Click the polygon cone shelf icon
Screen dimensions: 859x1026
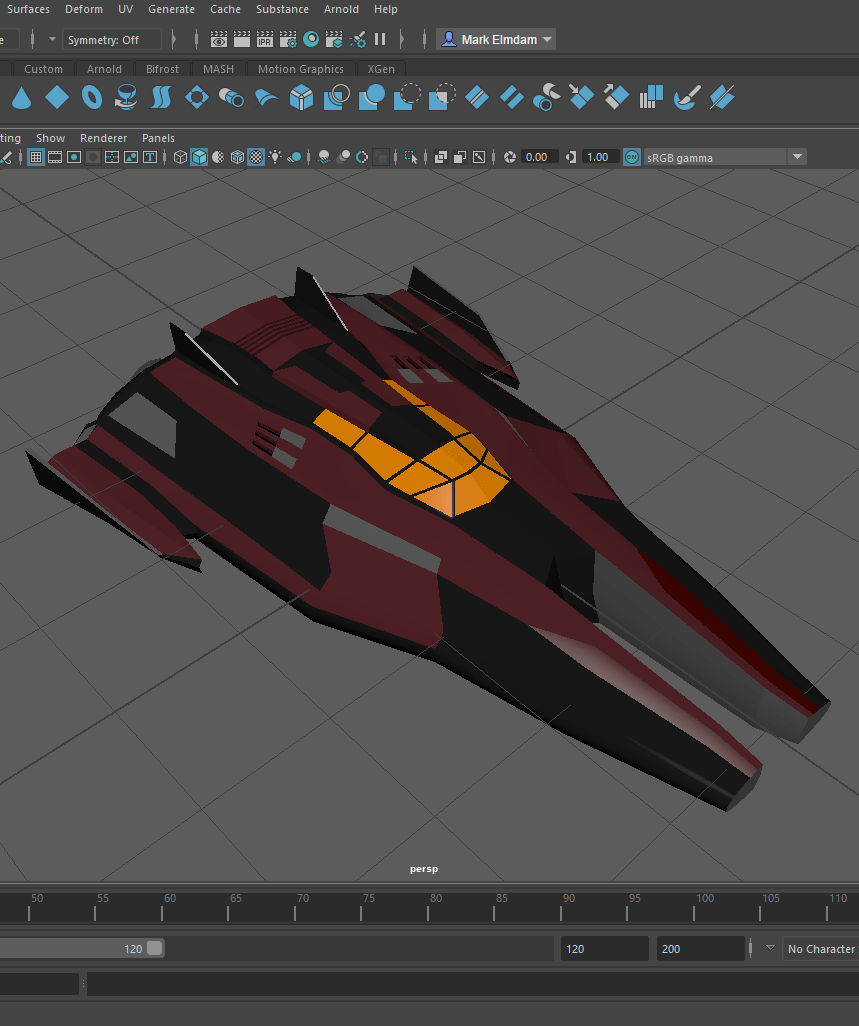(22, 98)
